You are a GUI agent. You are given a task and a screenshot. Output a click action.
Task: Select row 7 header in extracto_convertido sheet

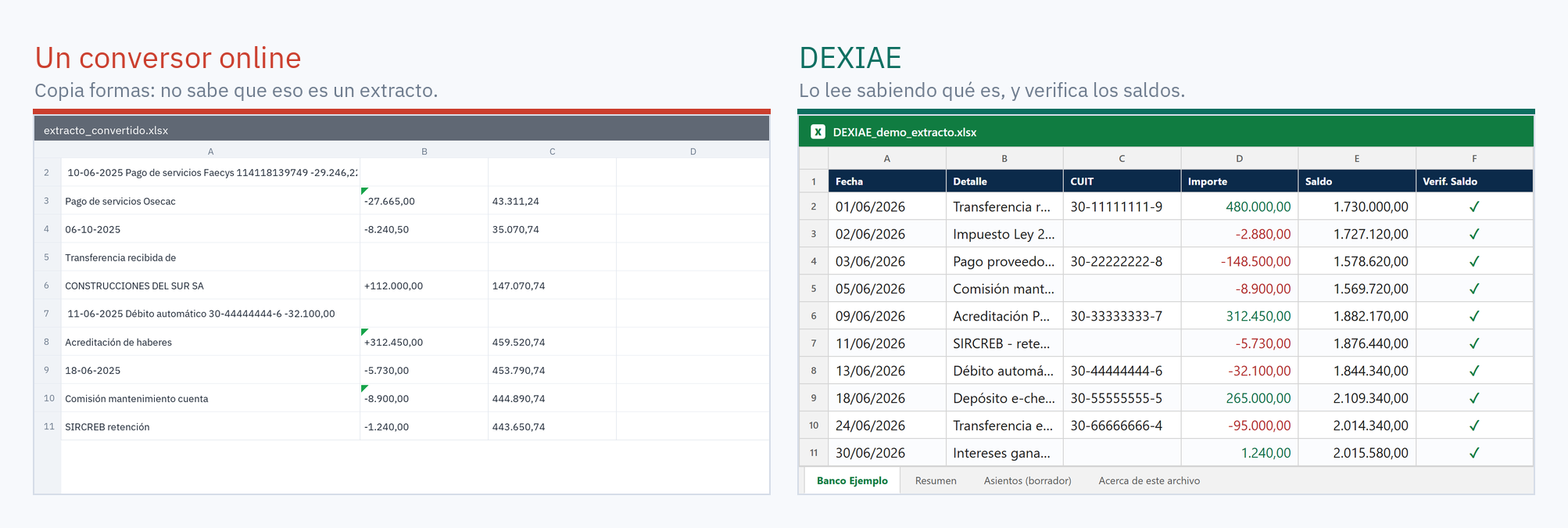47,314
